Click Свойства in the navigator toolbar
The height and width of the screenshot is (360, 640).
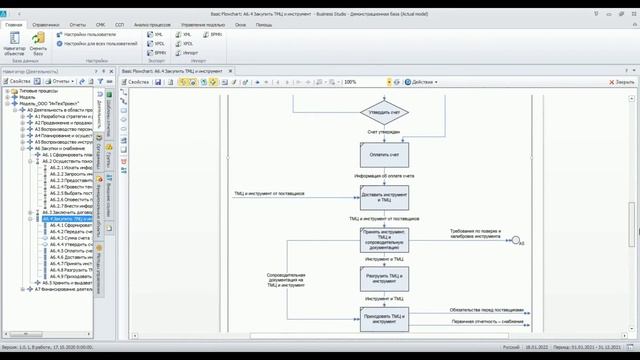(x=17, y=82)
